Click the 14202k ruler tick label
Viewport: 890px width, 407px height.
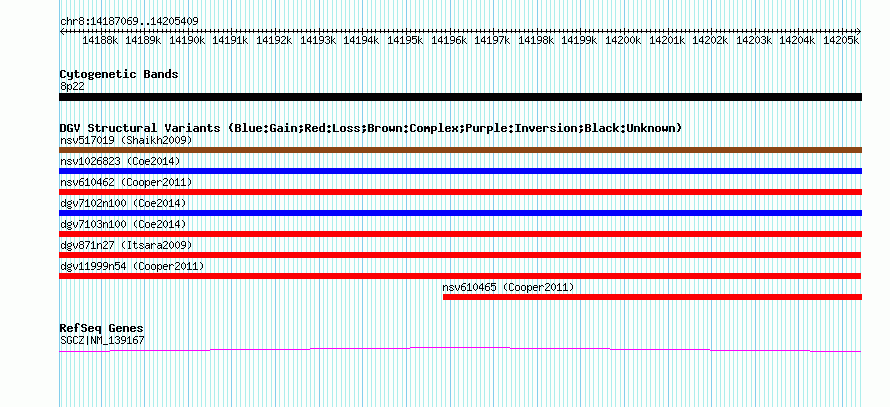(711, 40)
